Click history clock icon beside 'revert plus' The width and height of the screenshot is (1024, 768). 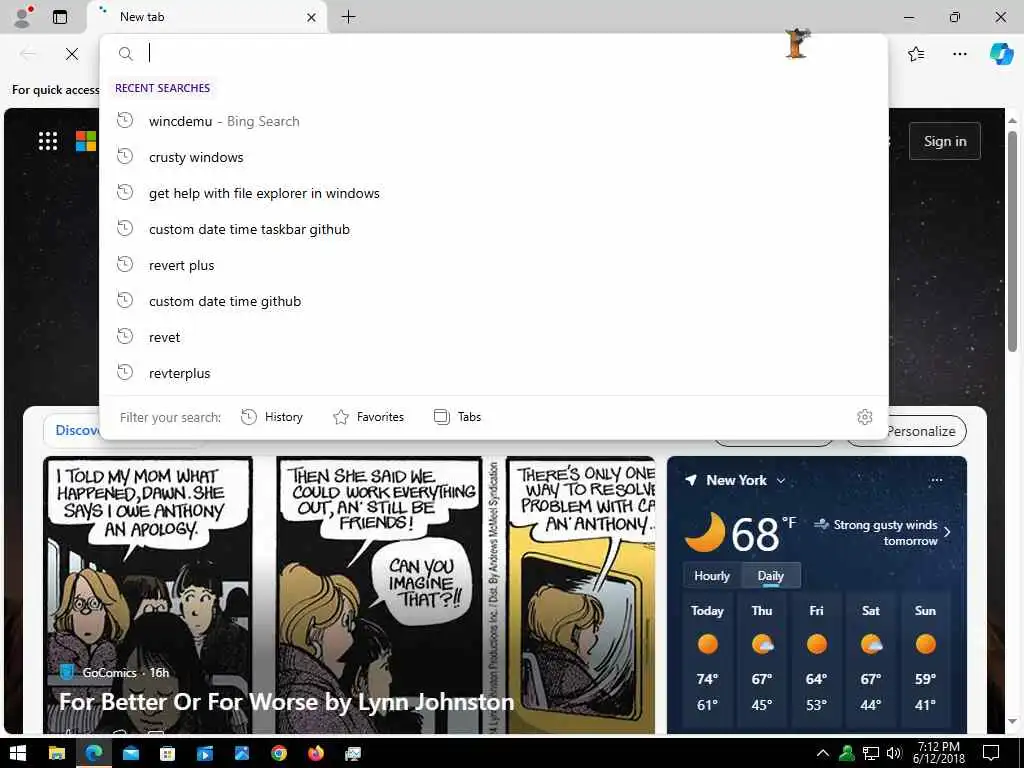pyautogui.click(x=125, y=264)
